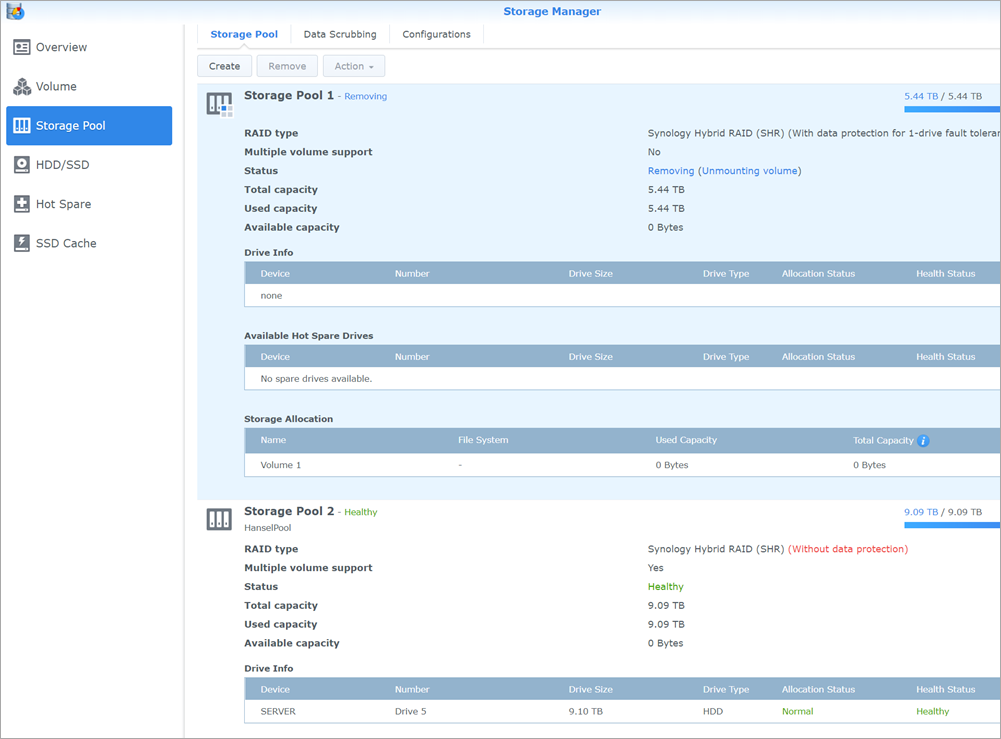Click the Storage Manager window title
Screen dimensions: 1001x739
(x=552, y=11)
